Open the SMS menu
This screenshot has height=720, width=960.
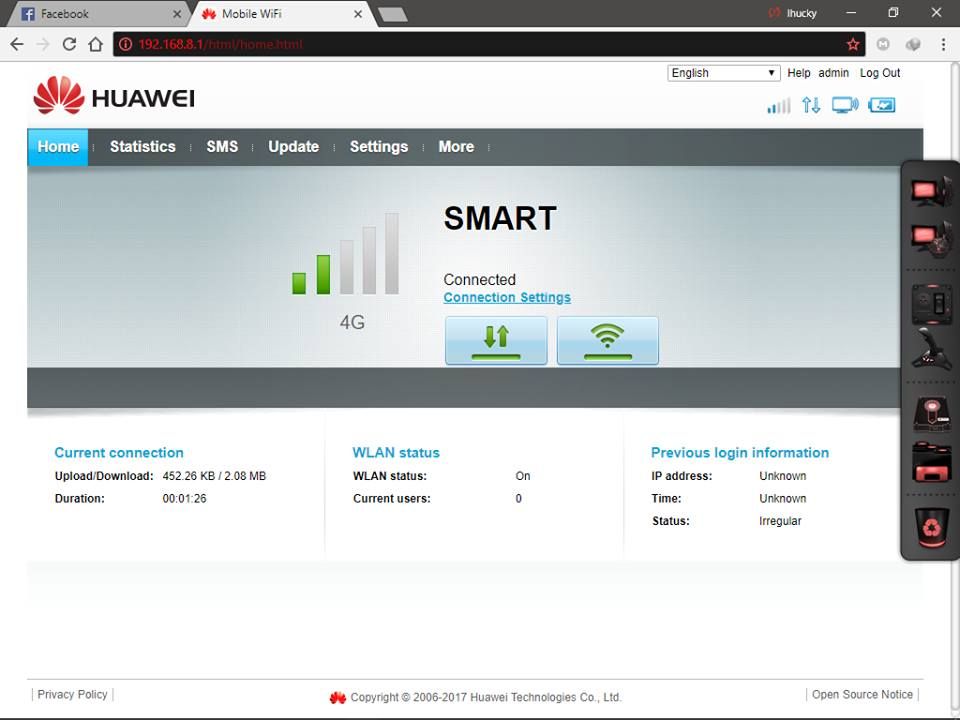click(222, 147)
